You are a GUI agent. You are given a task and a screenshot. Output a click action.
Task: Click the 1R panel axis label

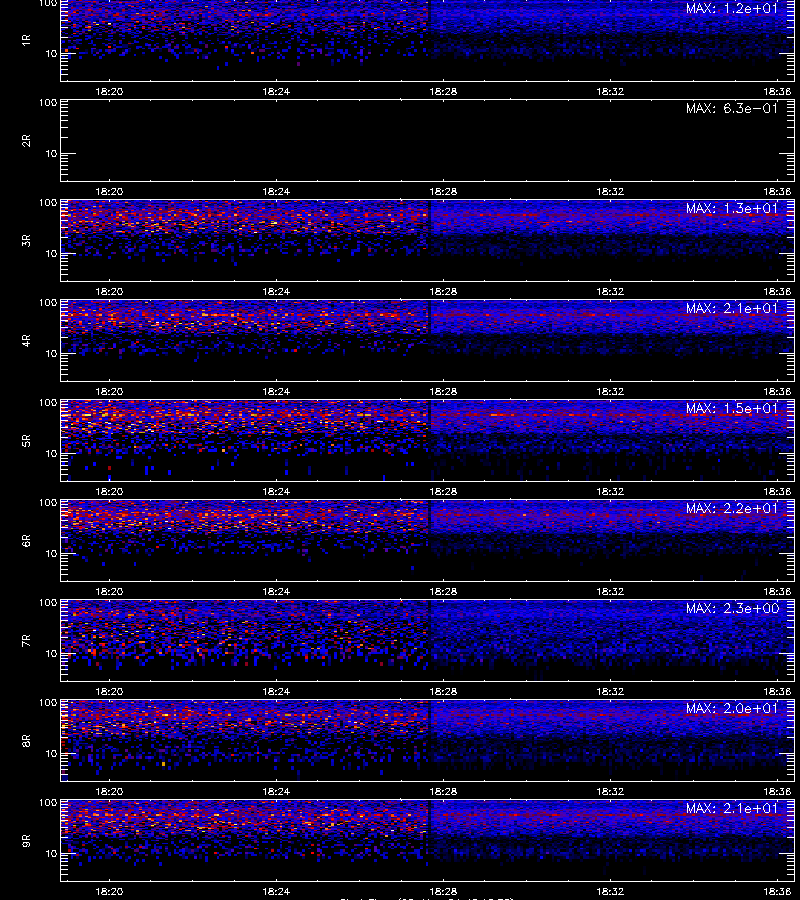pyautogui.click(x=26, y=40)
